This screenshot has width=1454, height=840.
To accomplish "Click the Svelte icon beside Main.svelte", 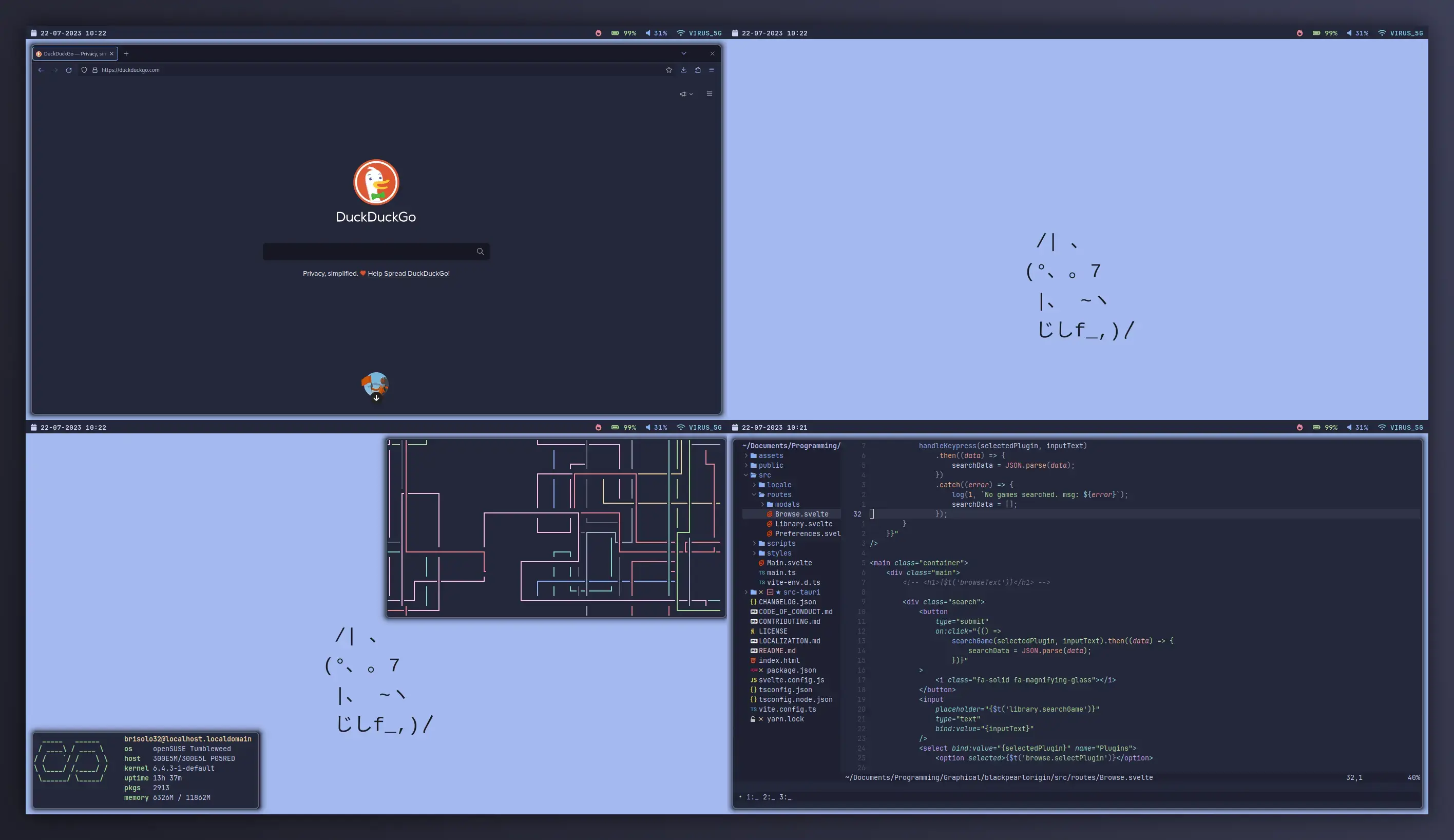I will 761,563.
